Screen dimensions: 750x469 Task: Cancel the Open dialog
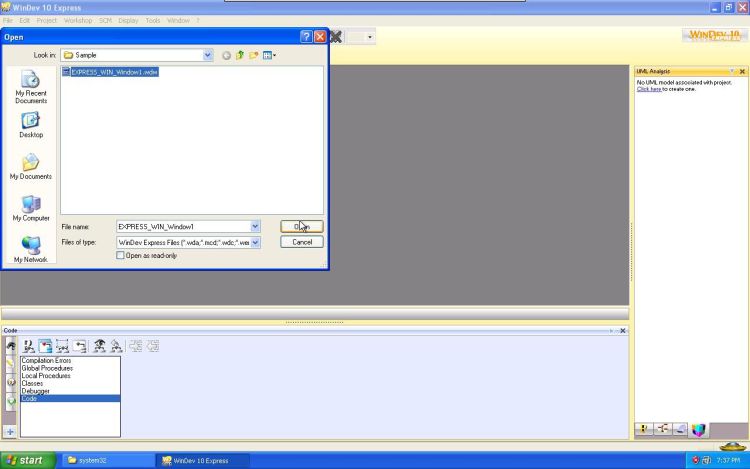point(302,242)
